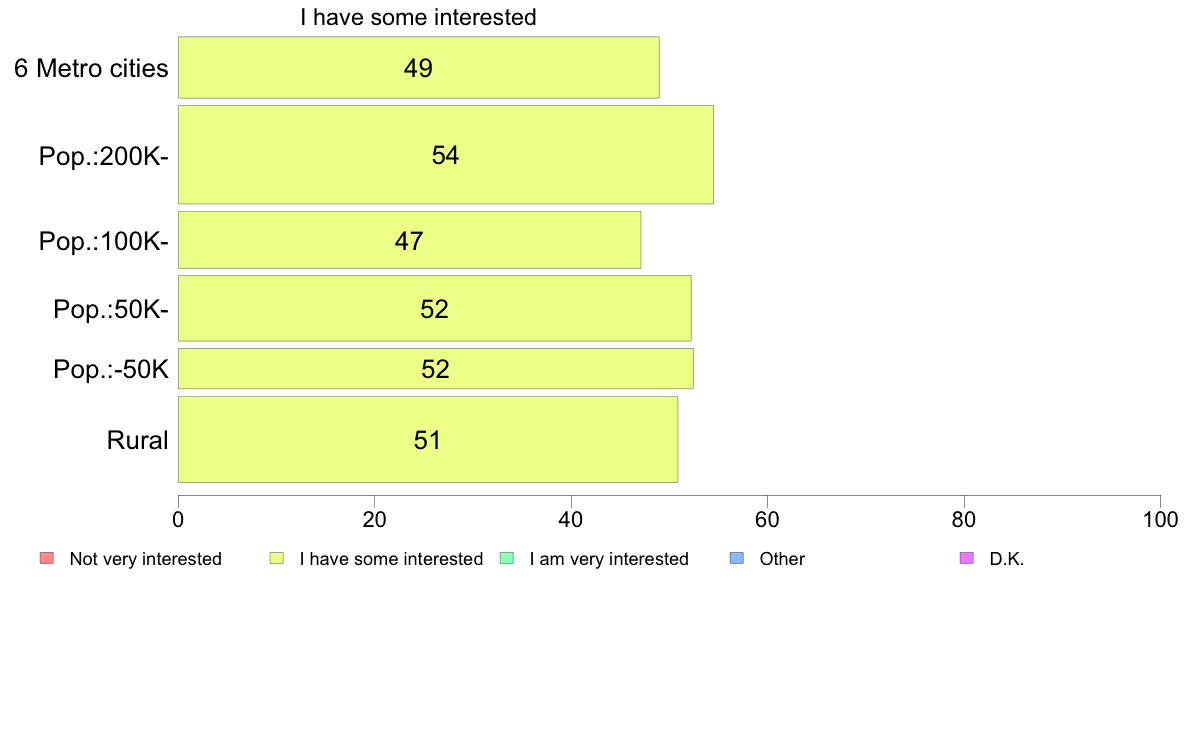Click the pink D.K. legend swatch
The width and height of the screenshot is (1188, 736).
967,559
